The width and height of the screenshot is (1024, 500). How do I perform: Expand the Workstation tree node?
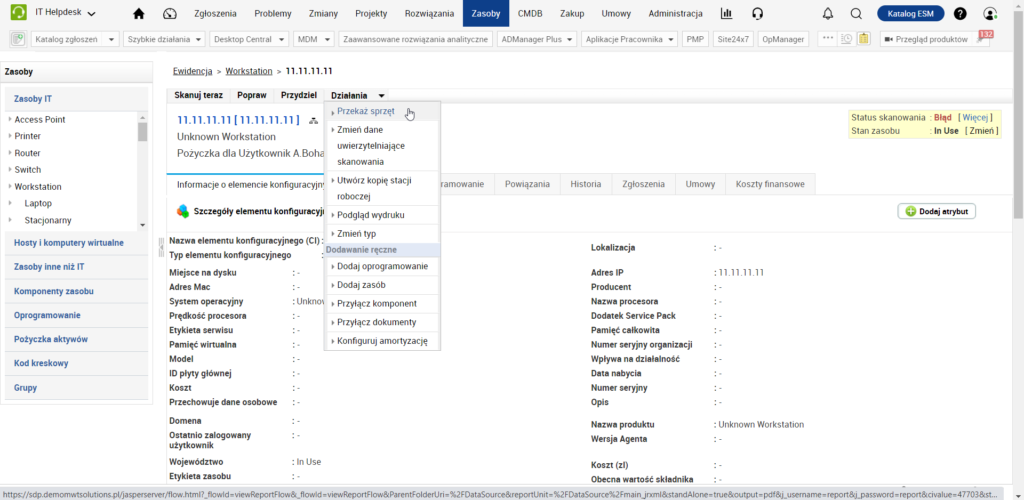(x=10, y=186)
